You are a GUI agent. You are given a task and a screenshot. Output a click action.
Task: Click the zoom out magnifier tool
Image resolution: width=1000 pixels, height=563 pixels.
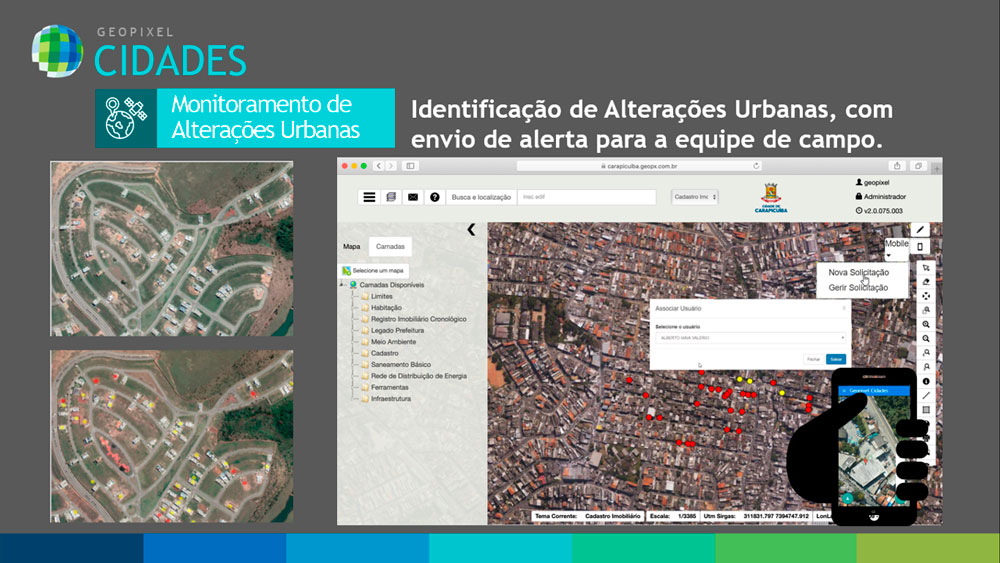click(926, 339)
